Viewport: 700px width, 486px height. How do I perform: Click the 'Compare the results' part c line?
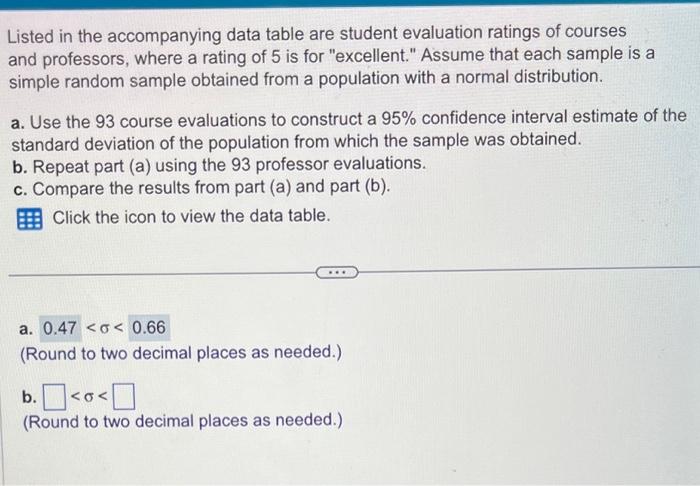tap(202, 187)
